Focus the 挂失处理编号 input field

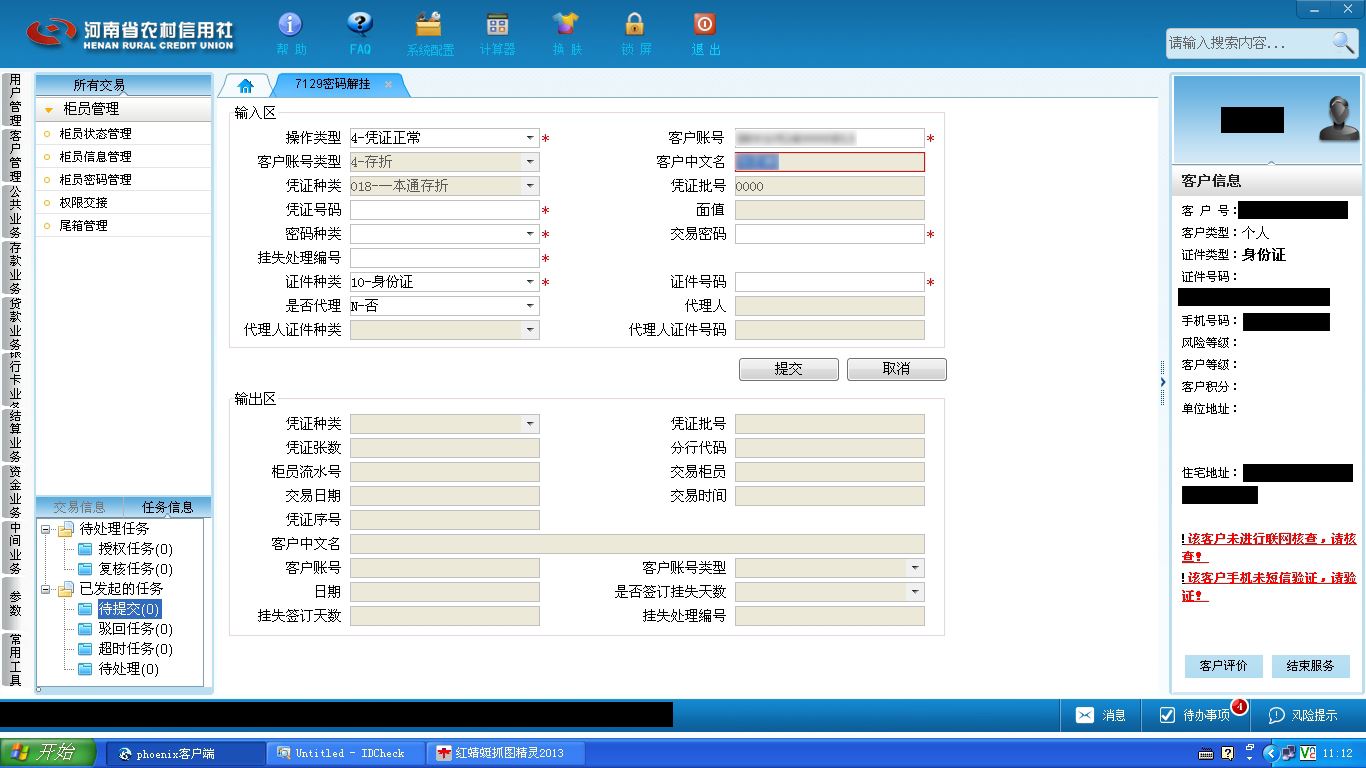pyautogui.click(x=444, y=258)
